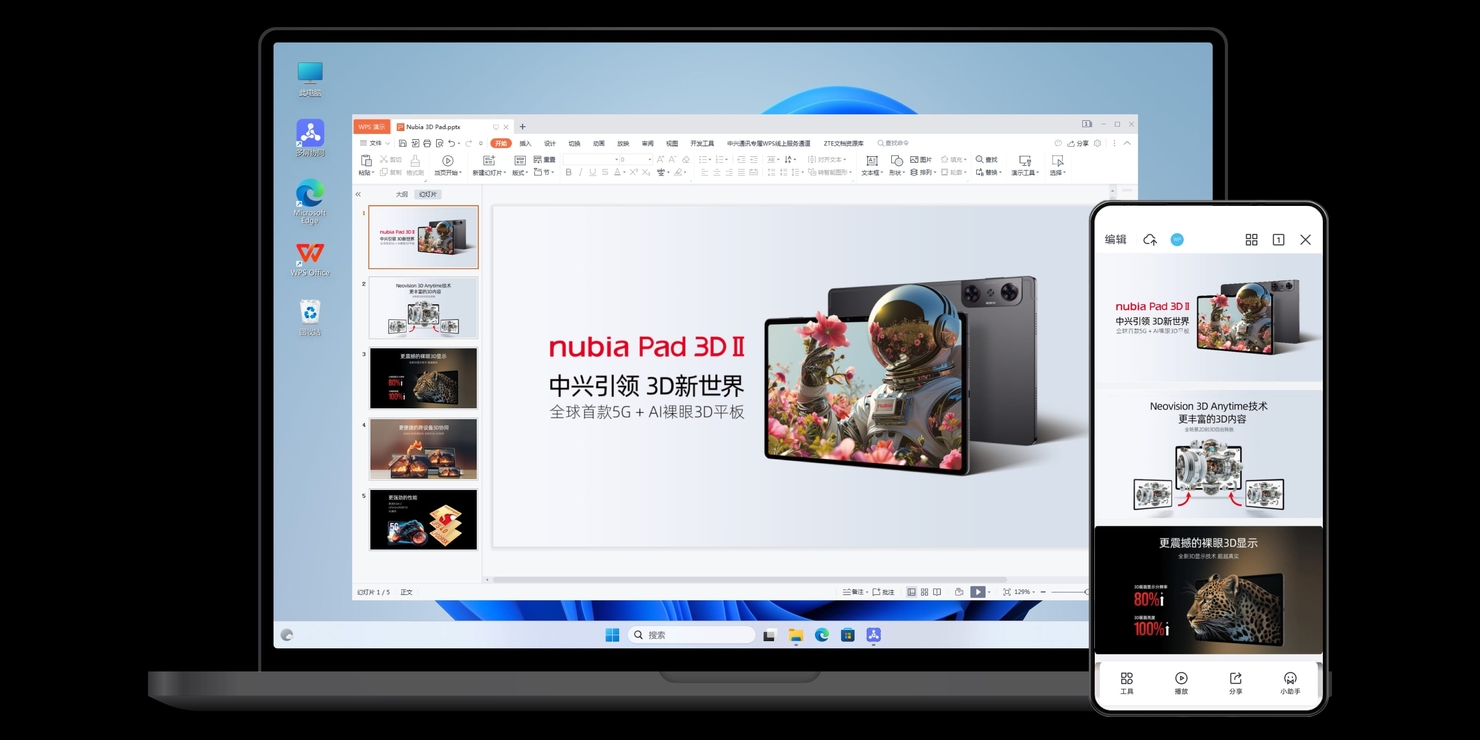Click the Italic I formatting icon
Viewport: 1480px width, 740px height.
pyautogui.click(x=580, y=172)
